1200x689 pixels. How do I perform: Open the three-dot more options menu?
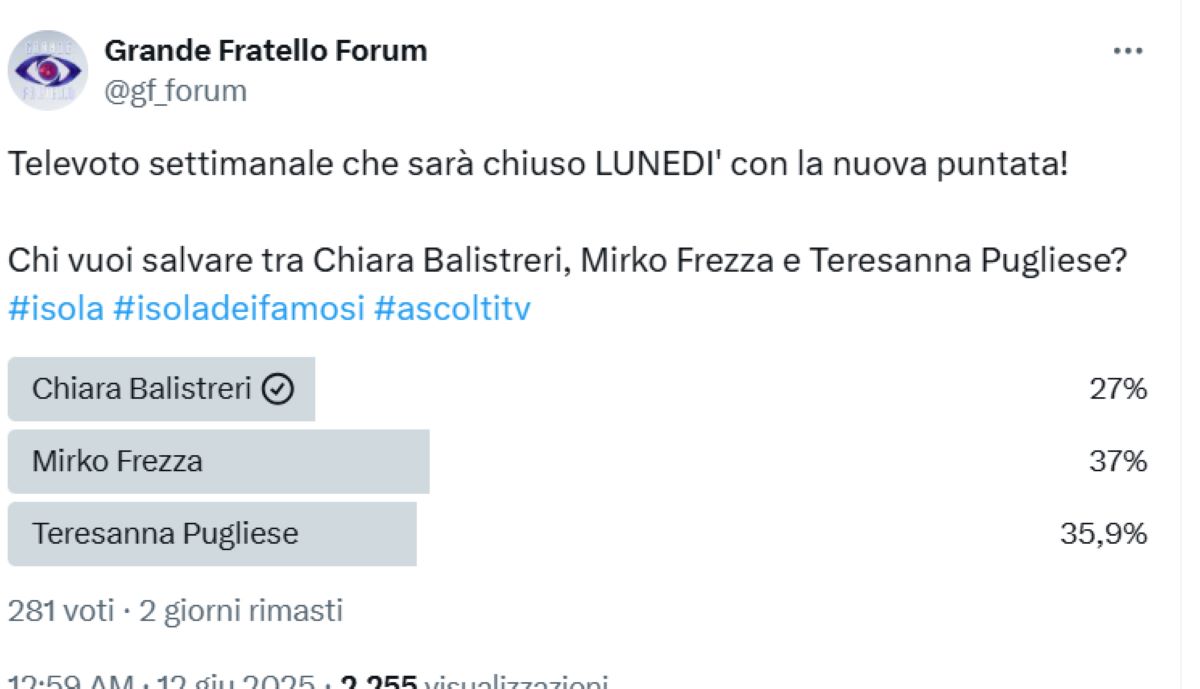(x=1128, y=51)
